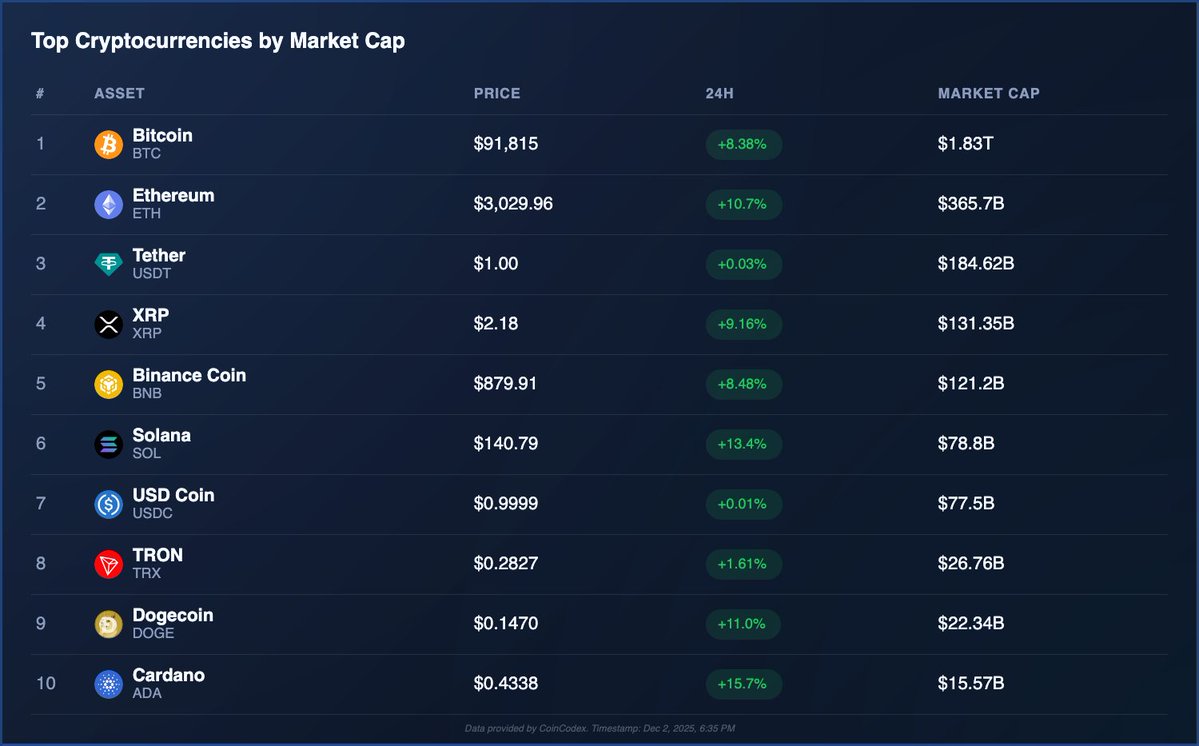Viewport: 1199px width, 746px height.
Task: Click the Tether USDT logo icon
Action: click(108, 264)
